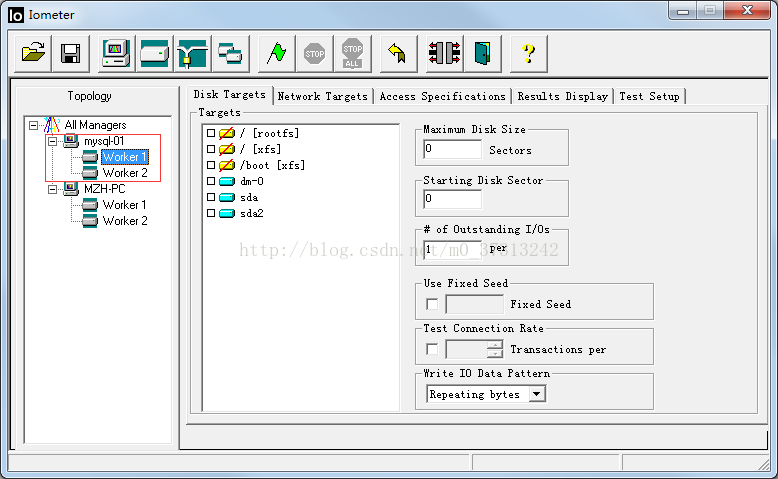The height and width of the screenshot is (479, 778).
Task: Reset workers with yellow arrow icon
Action: [x=398, y=53]
